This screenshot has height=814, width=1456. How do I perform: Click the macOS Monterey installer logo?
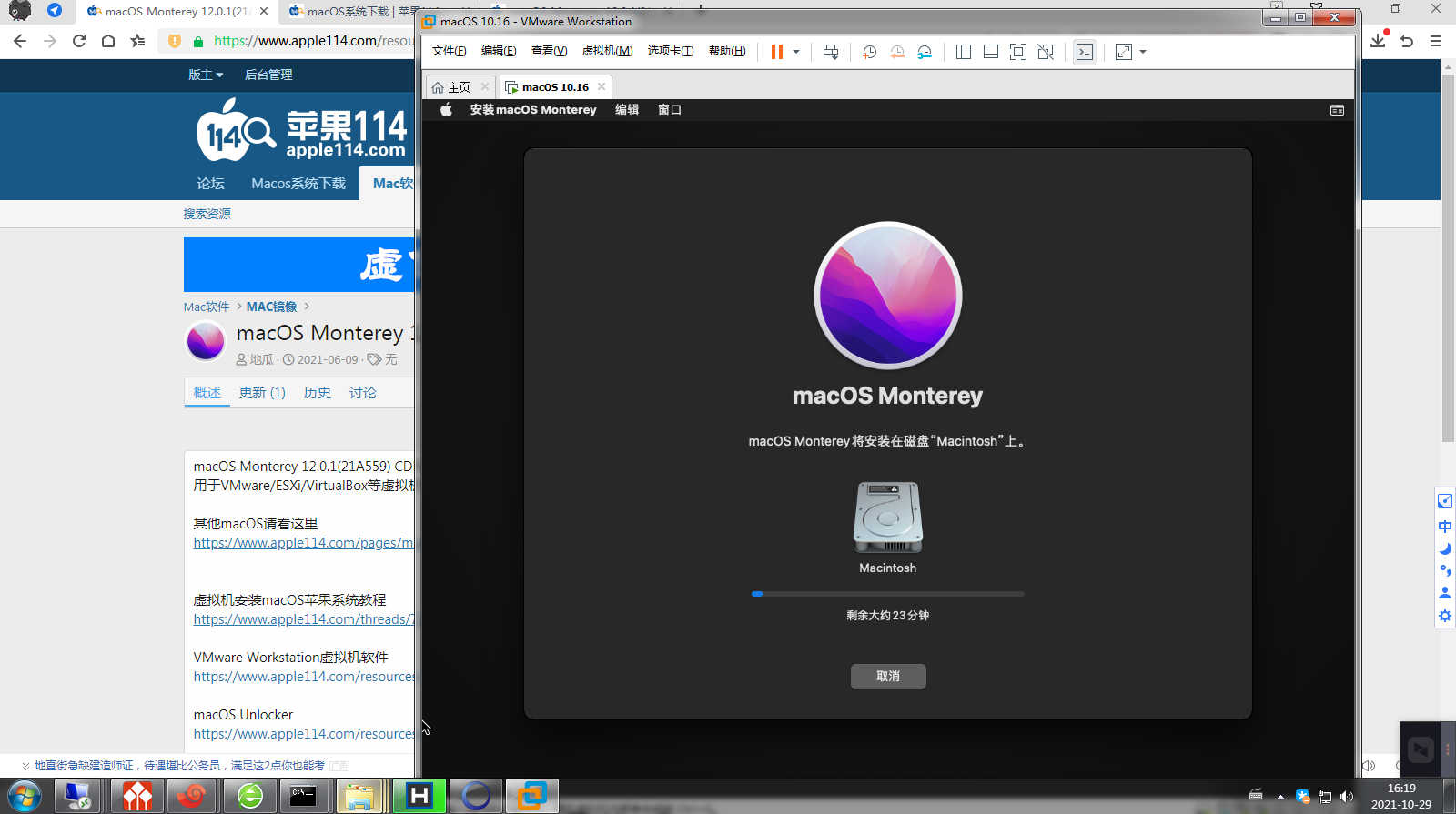(x=888, y=296)
